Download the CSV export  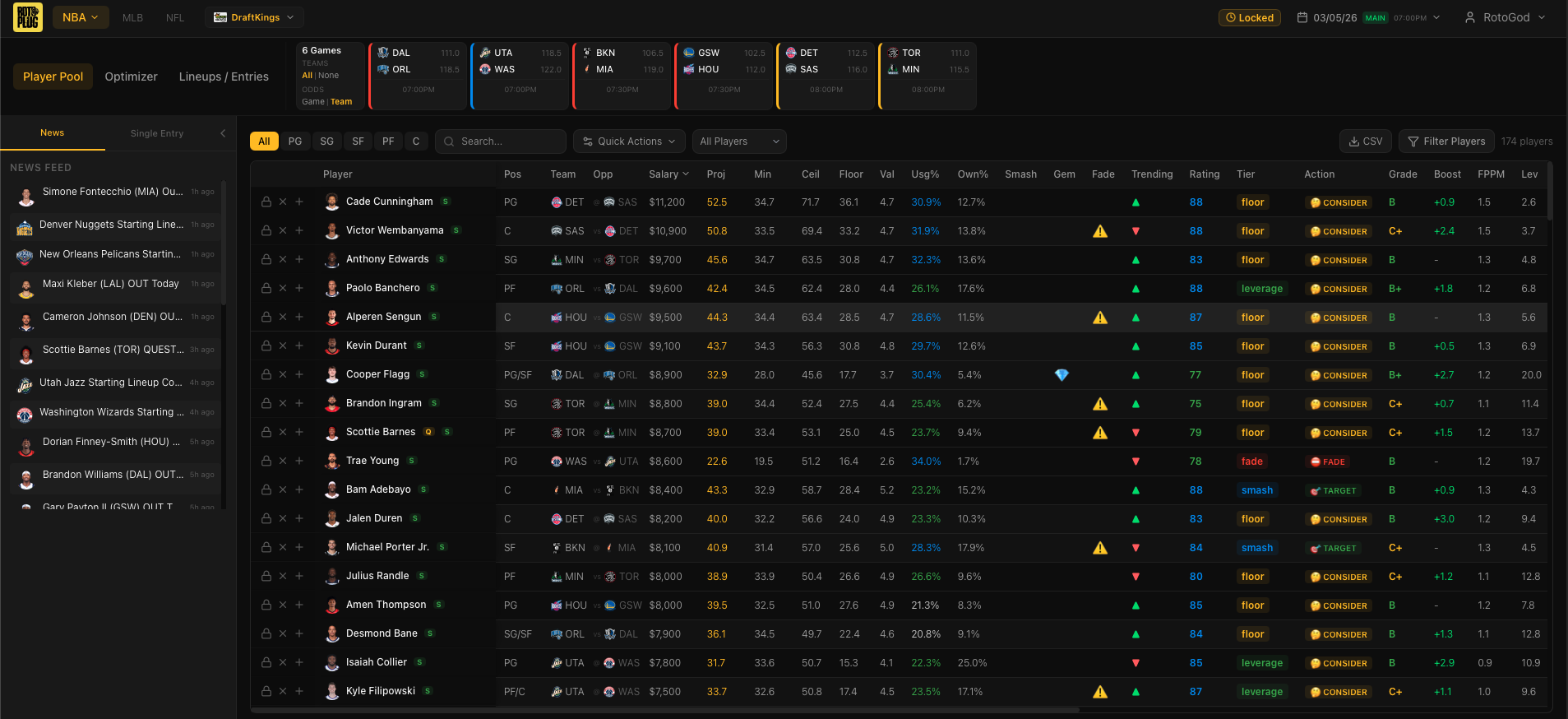click(x=1366, y=141)
